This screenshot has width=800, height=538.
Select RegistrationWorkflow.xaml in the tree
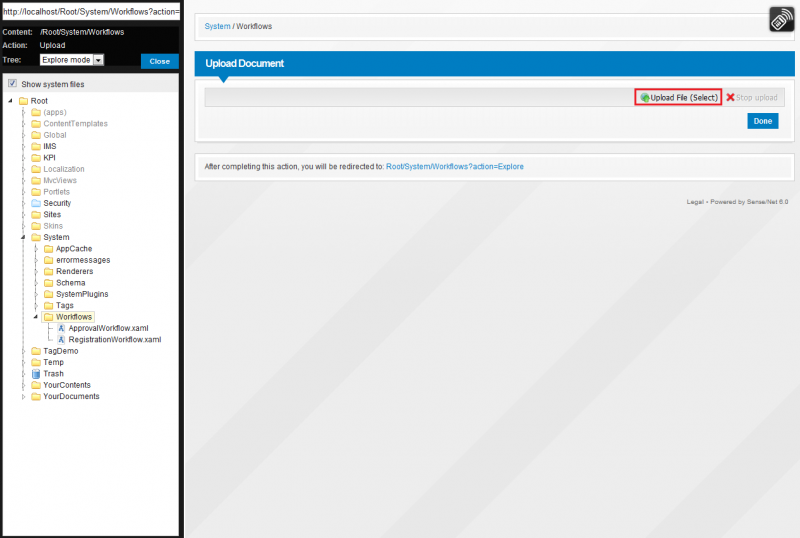(x=115, y=339)
